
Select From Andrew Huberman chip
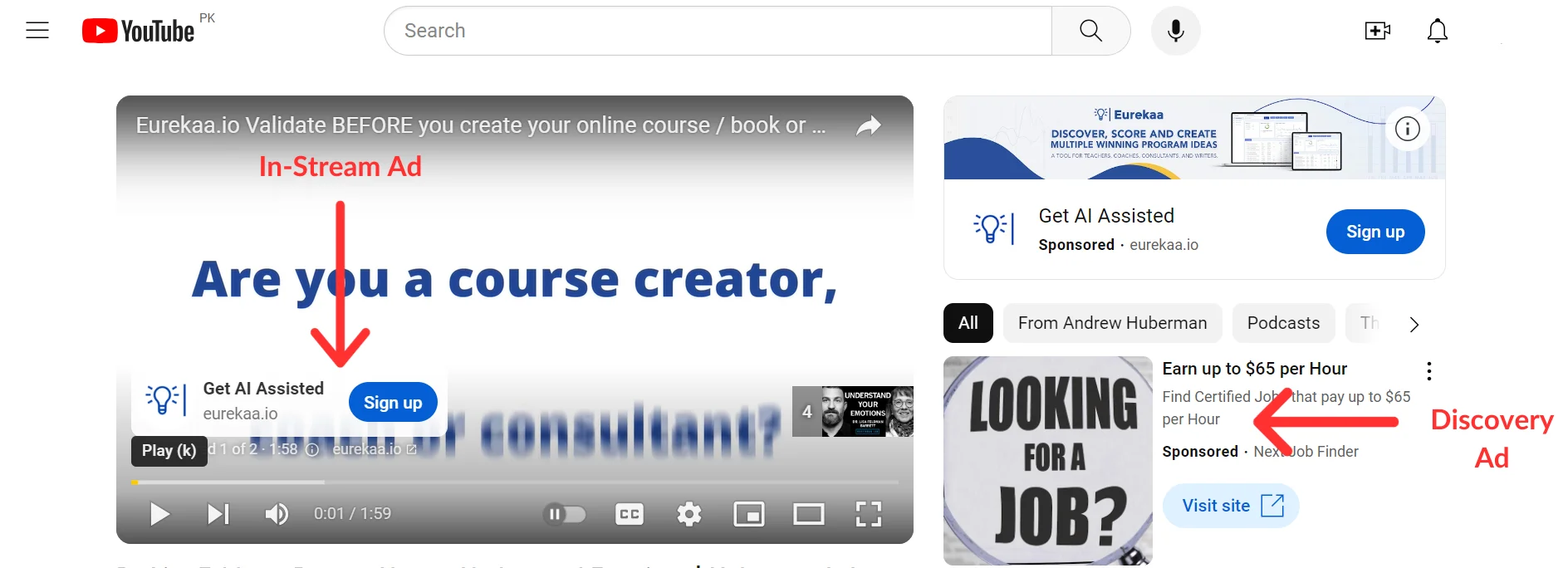1113,323
